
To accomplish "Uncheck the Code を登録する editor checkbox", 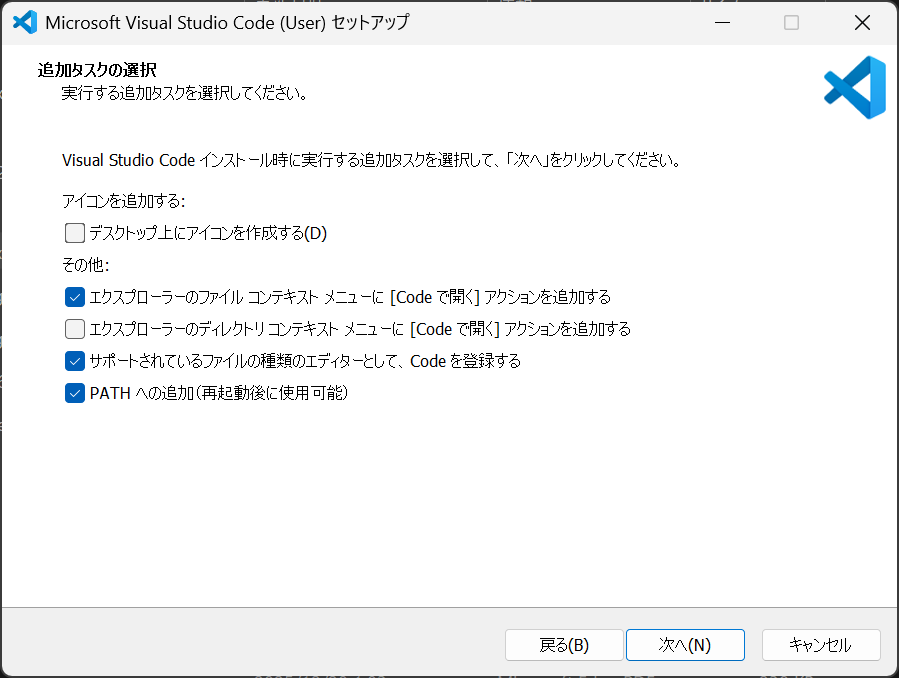I will click(x=75, y=361).
